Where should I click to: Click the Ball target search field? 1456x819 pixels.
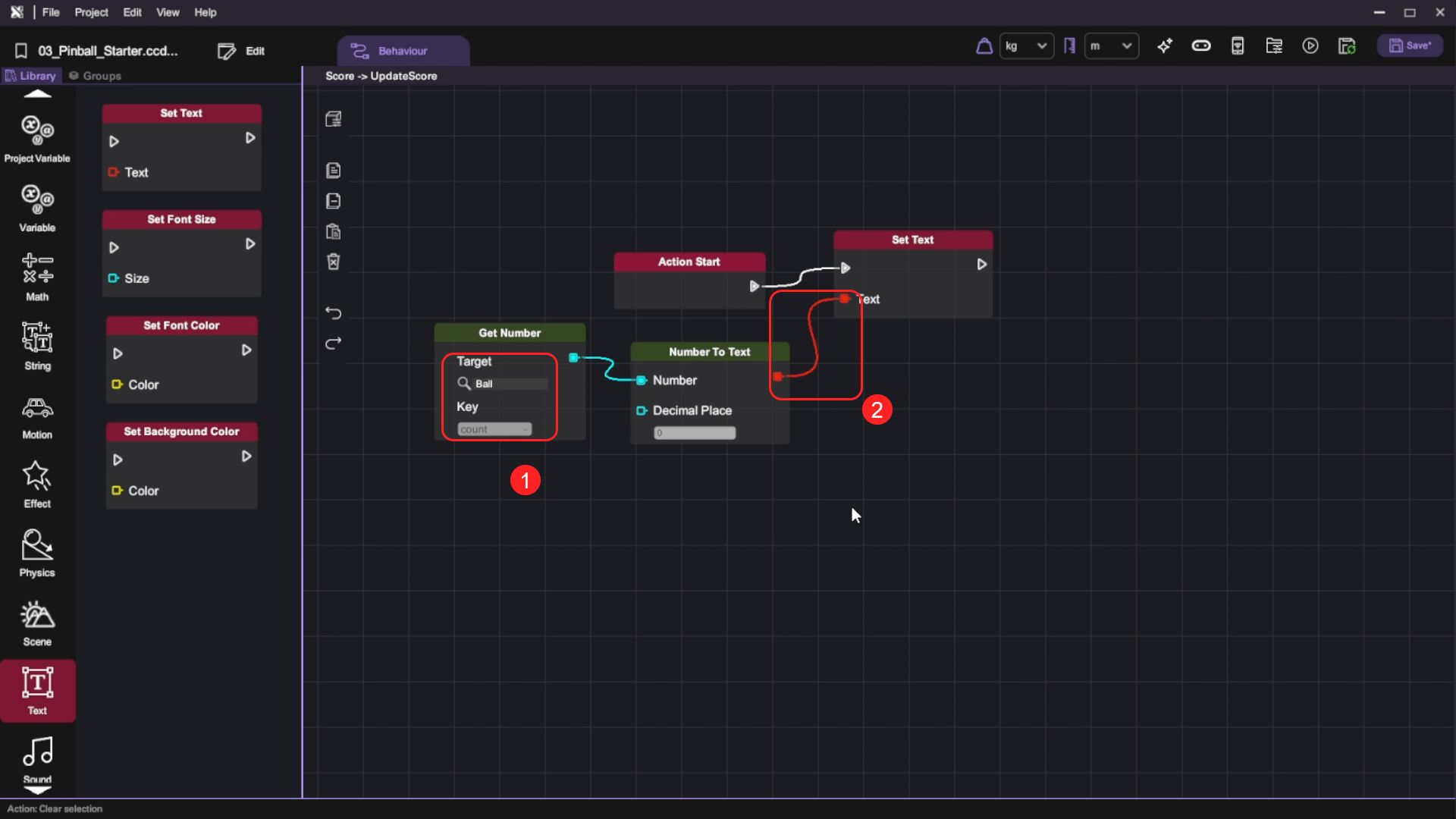point(510,384)
